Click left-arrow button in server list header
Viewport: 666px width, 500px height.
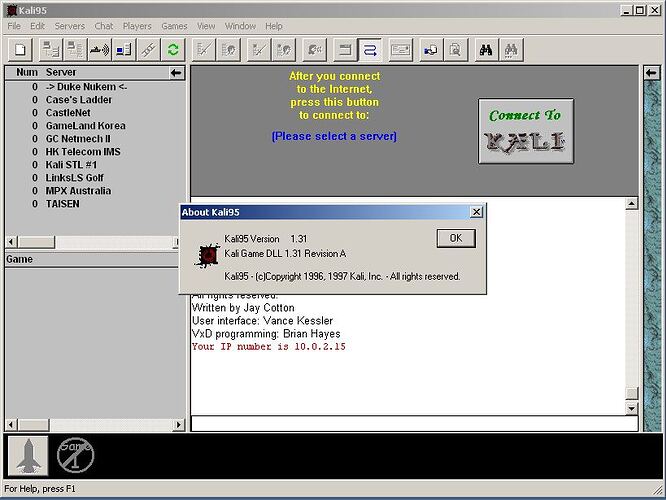click(176, 73)
